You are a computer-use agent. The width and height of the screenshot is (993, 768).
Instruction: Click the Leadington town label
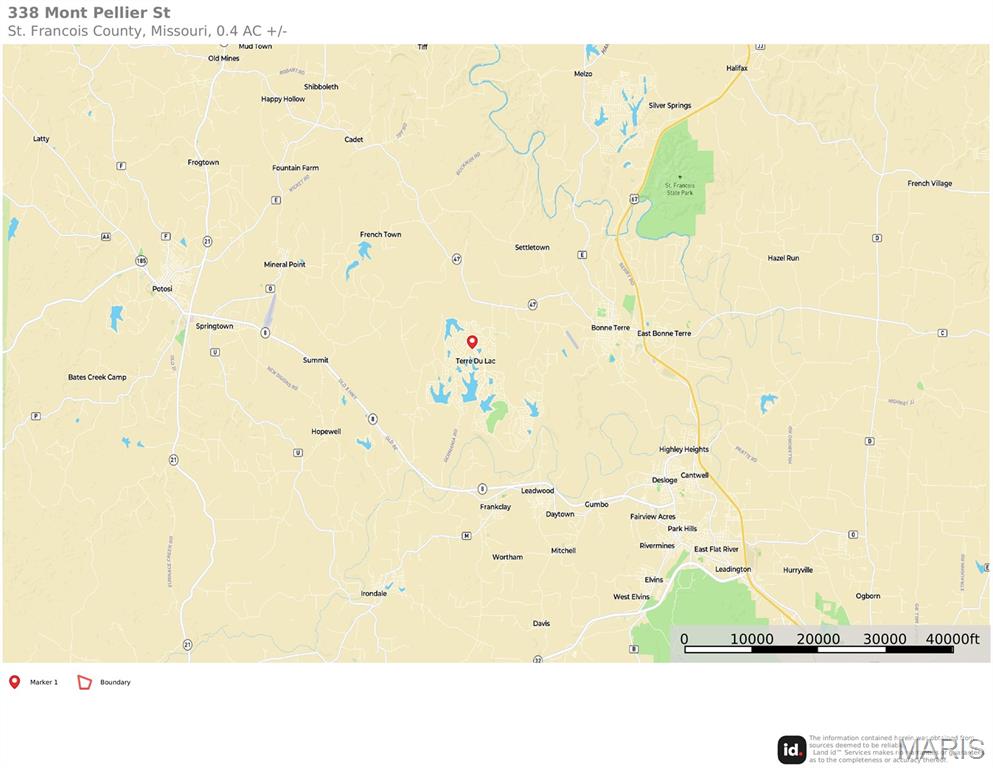point(733,569)
